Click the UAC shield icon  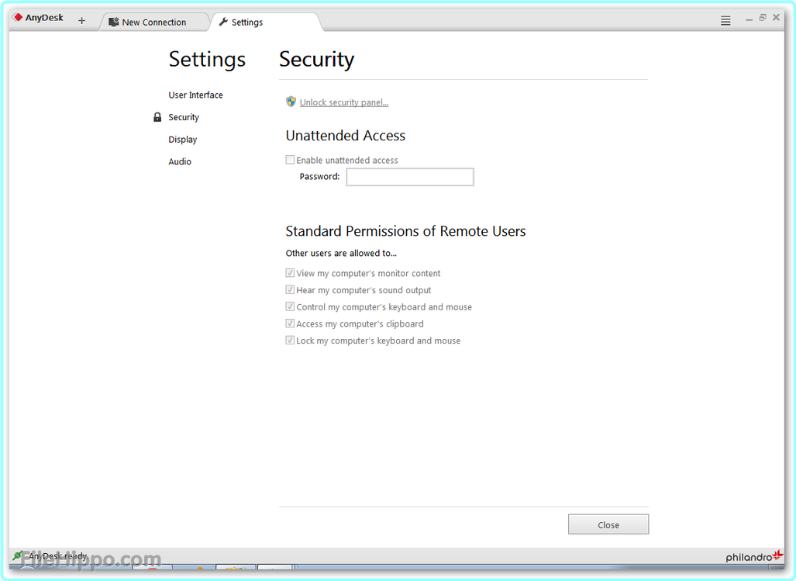click(x=291, y=102)
